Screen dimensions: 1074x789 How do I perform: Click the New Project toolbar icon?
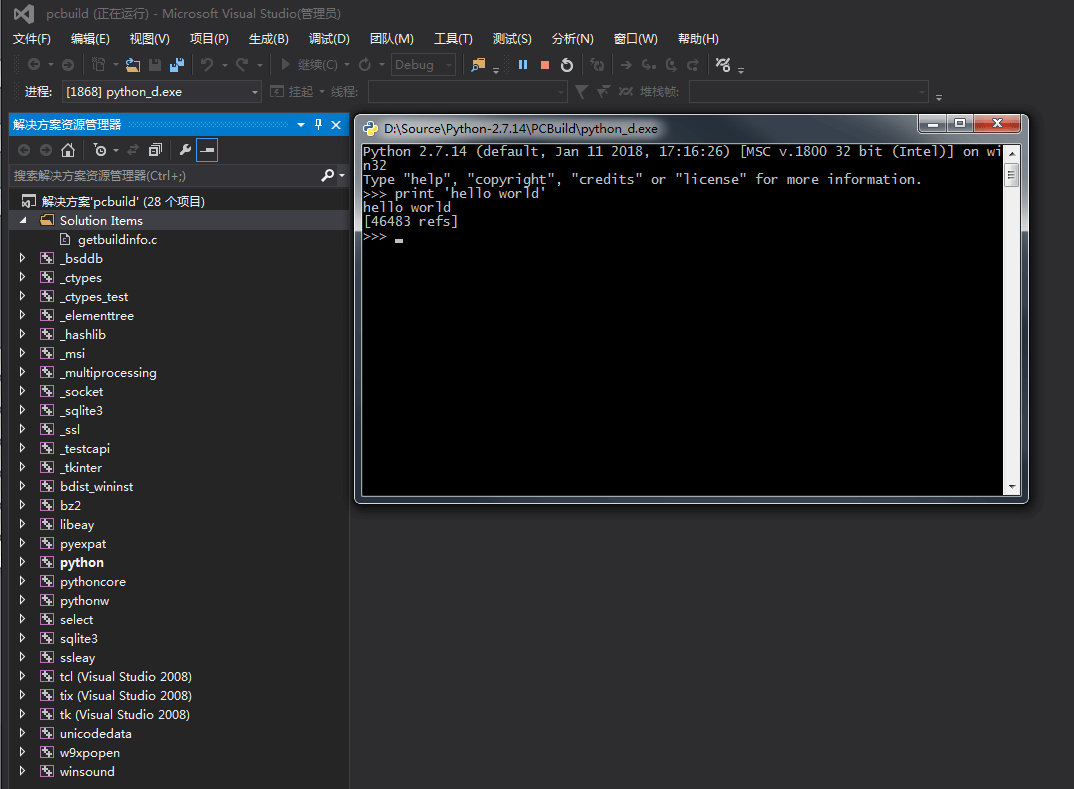(99, 64)
